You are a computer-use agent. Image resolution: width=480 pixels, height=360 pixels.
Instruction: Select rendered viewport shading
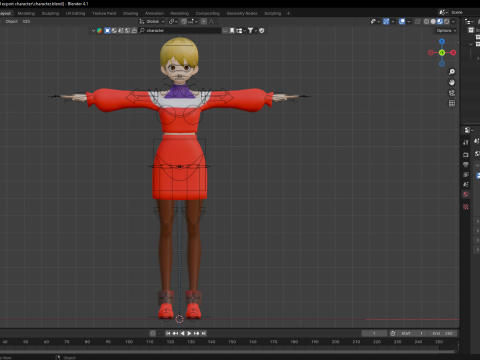[x=446, y=21]
